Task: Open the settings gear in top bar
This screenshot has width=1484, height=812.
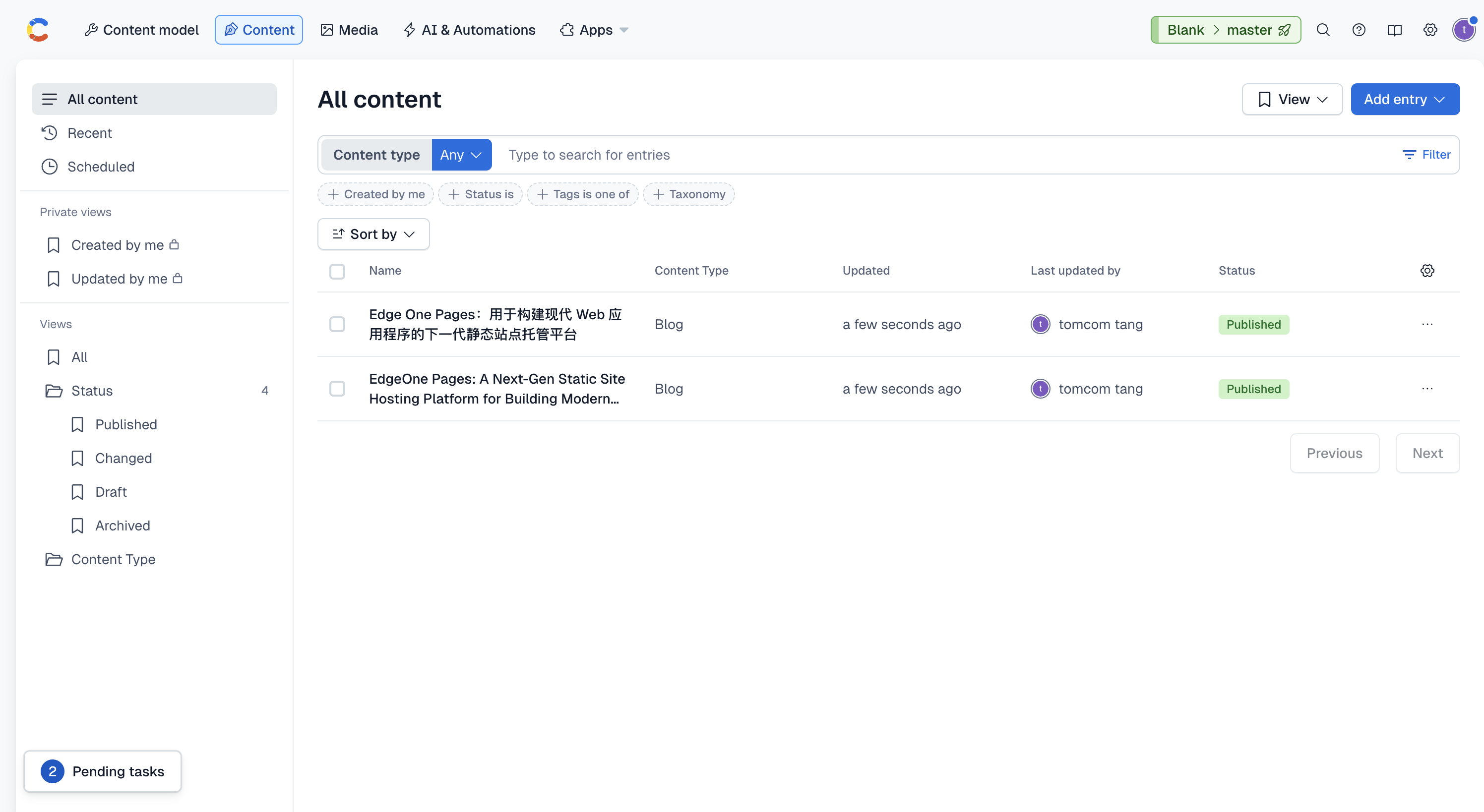Action: (1430, 29)
